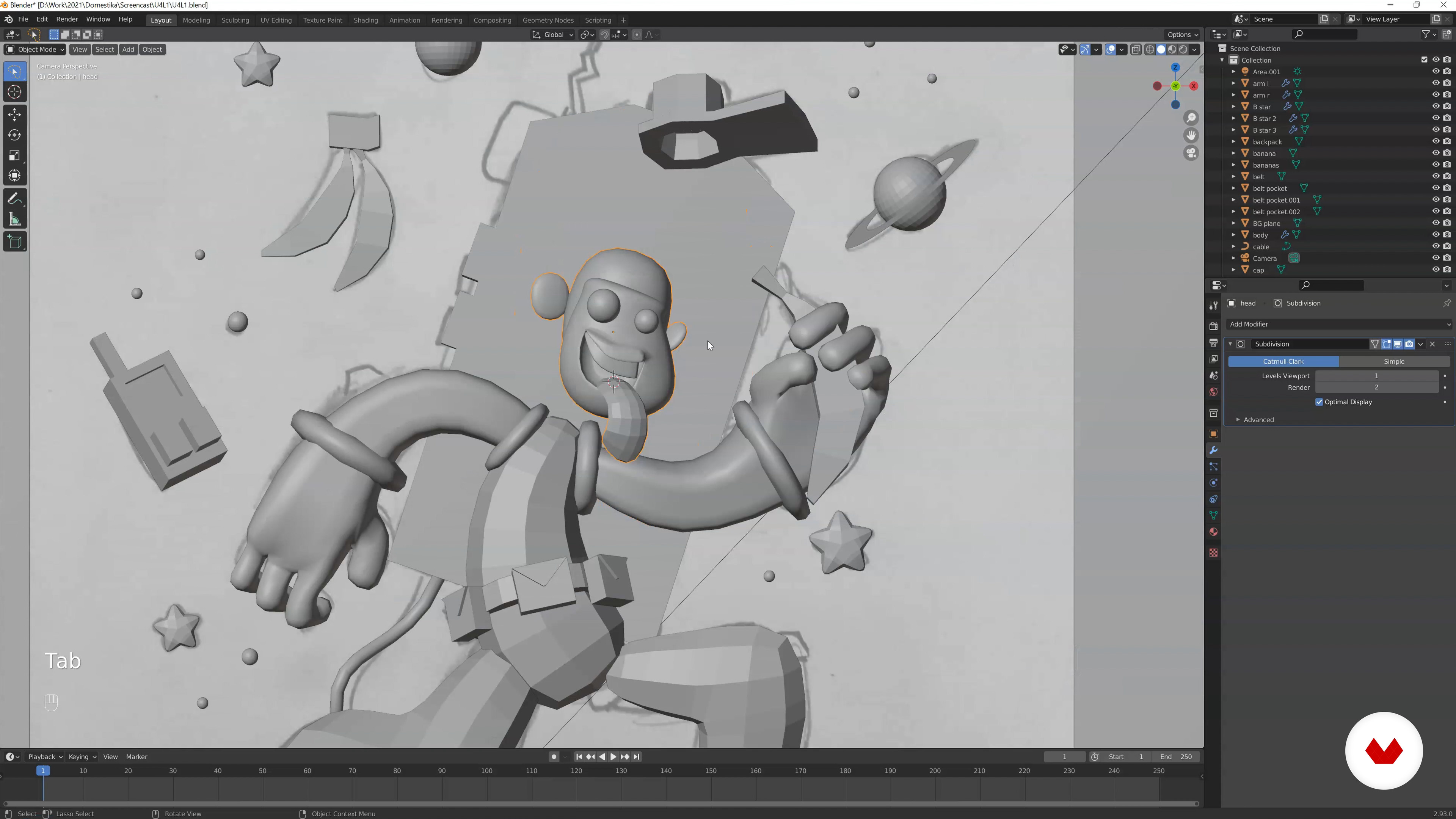Click the Select Box tool

coord(15,72)
